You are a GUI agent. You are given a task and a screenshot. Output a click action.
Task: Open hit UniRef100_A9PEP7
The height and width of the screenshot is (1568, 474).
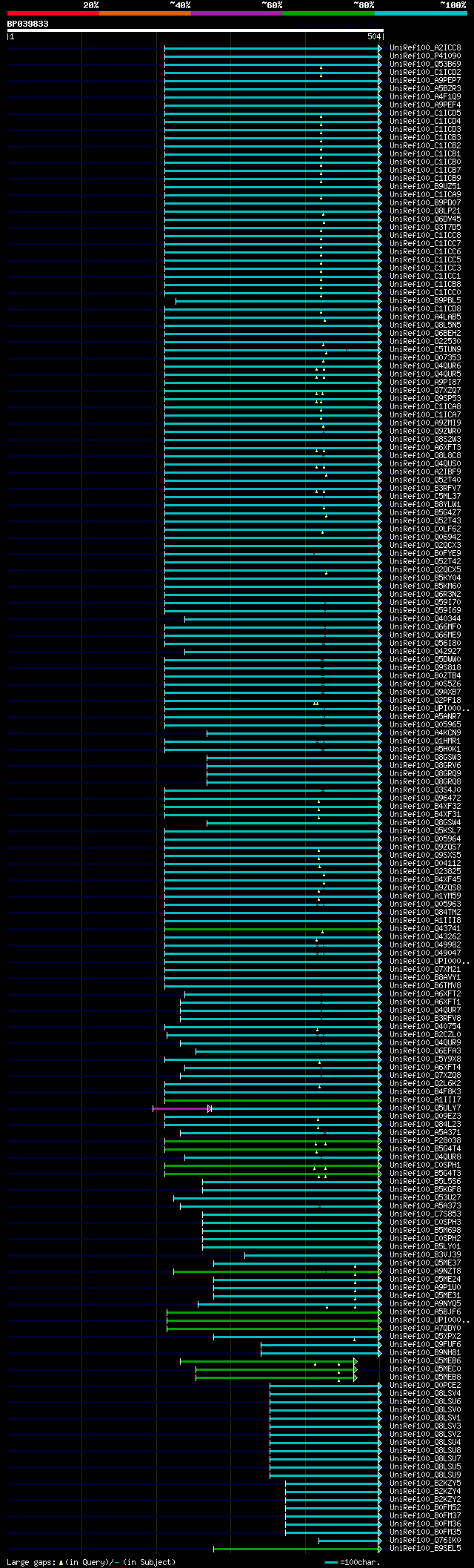[x=425, y=80]
